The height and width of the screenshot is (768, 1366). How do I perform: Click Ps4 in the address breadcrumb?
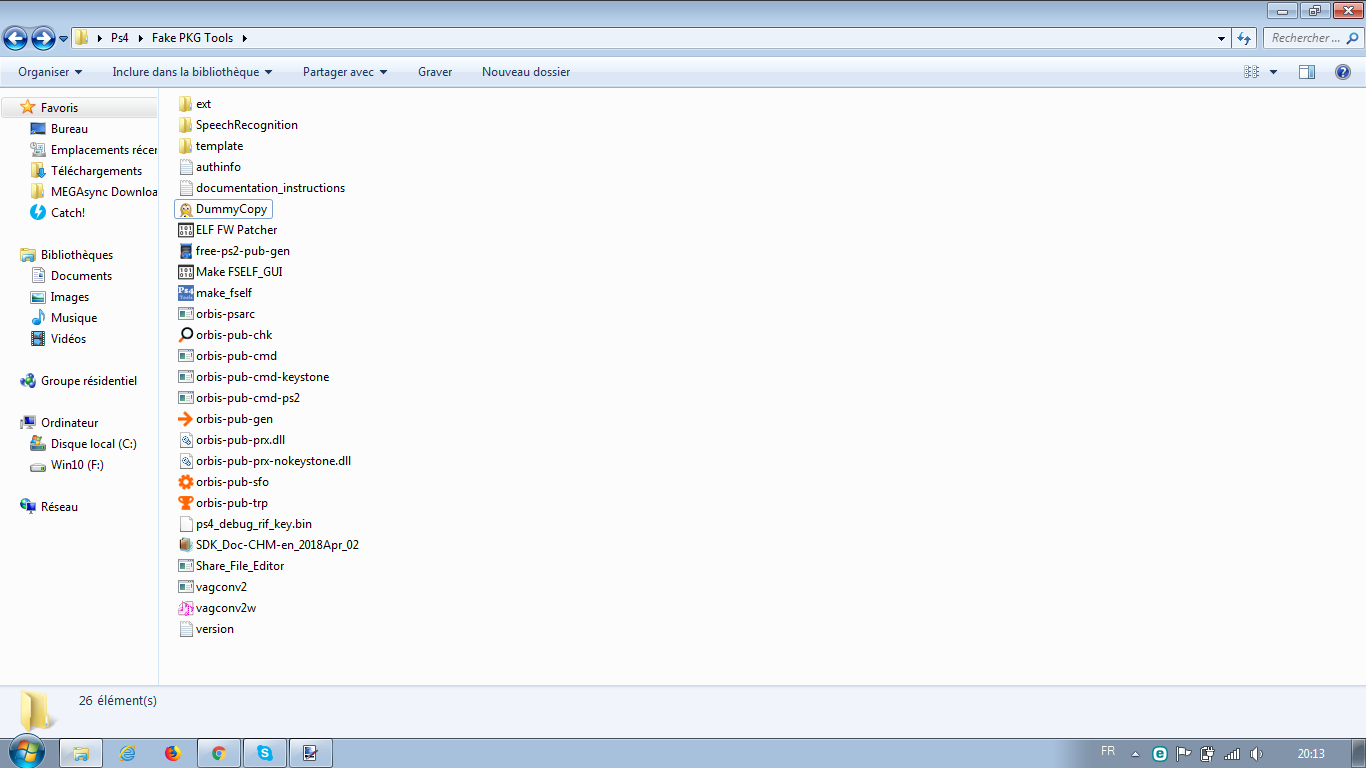point(120,38)
